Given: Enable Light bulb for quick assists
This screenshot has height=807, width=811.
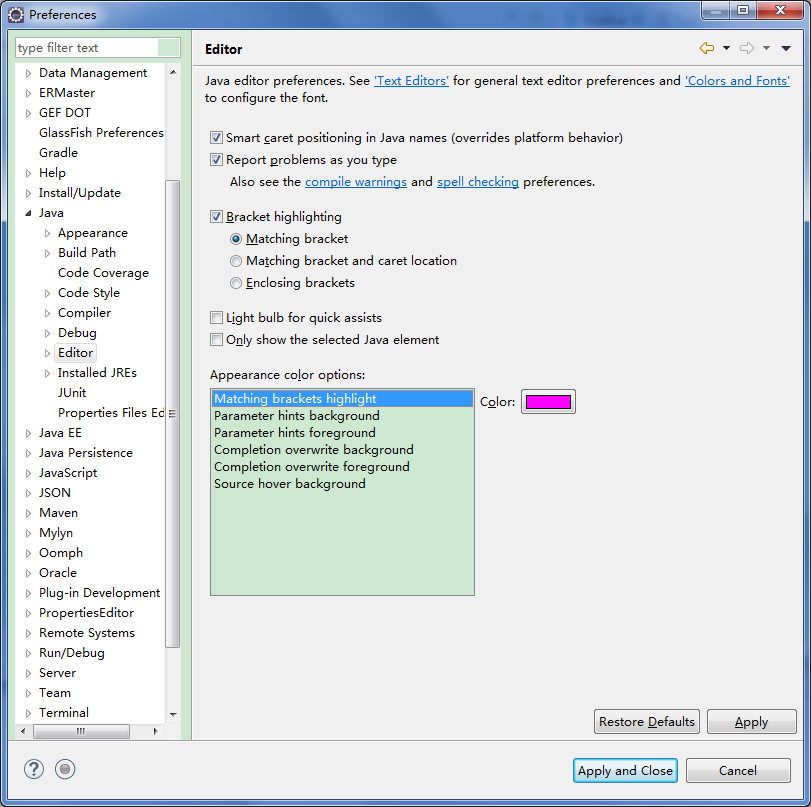Looking at the screenshot, I should (x=216, y=318).
